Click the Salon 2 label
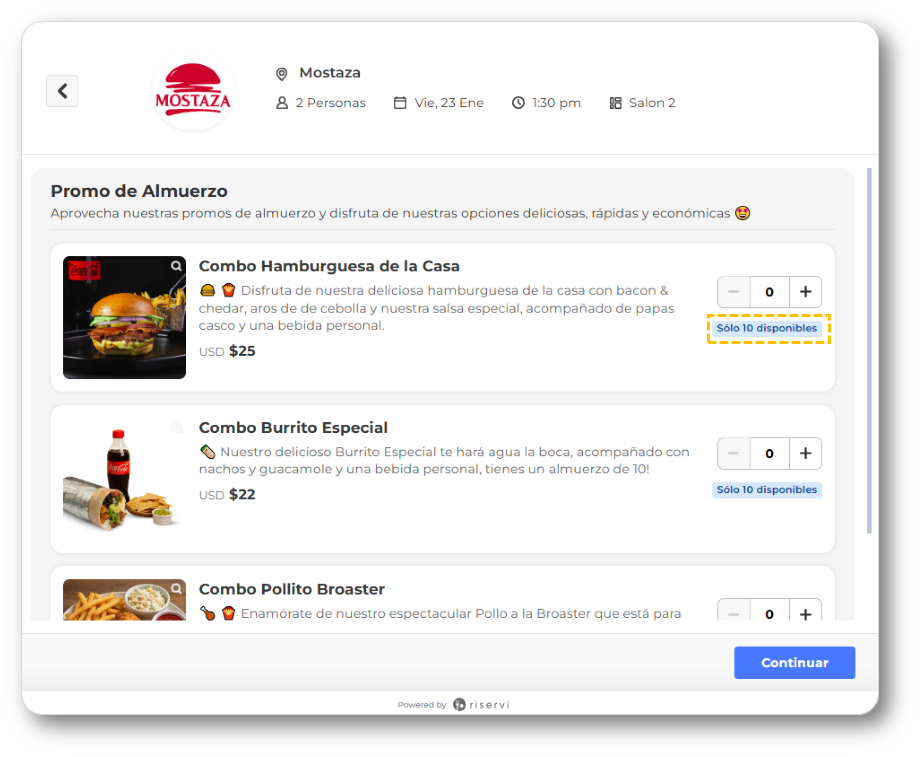The width and height of the screenshot is (921, 757). [652, 103]
